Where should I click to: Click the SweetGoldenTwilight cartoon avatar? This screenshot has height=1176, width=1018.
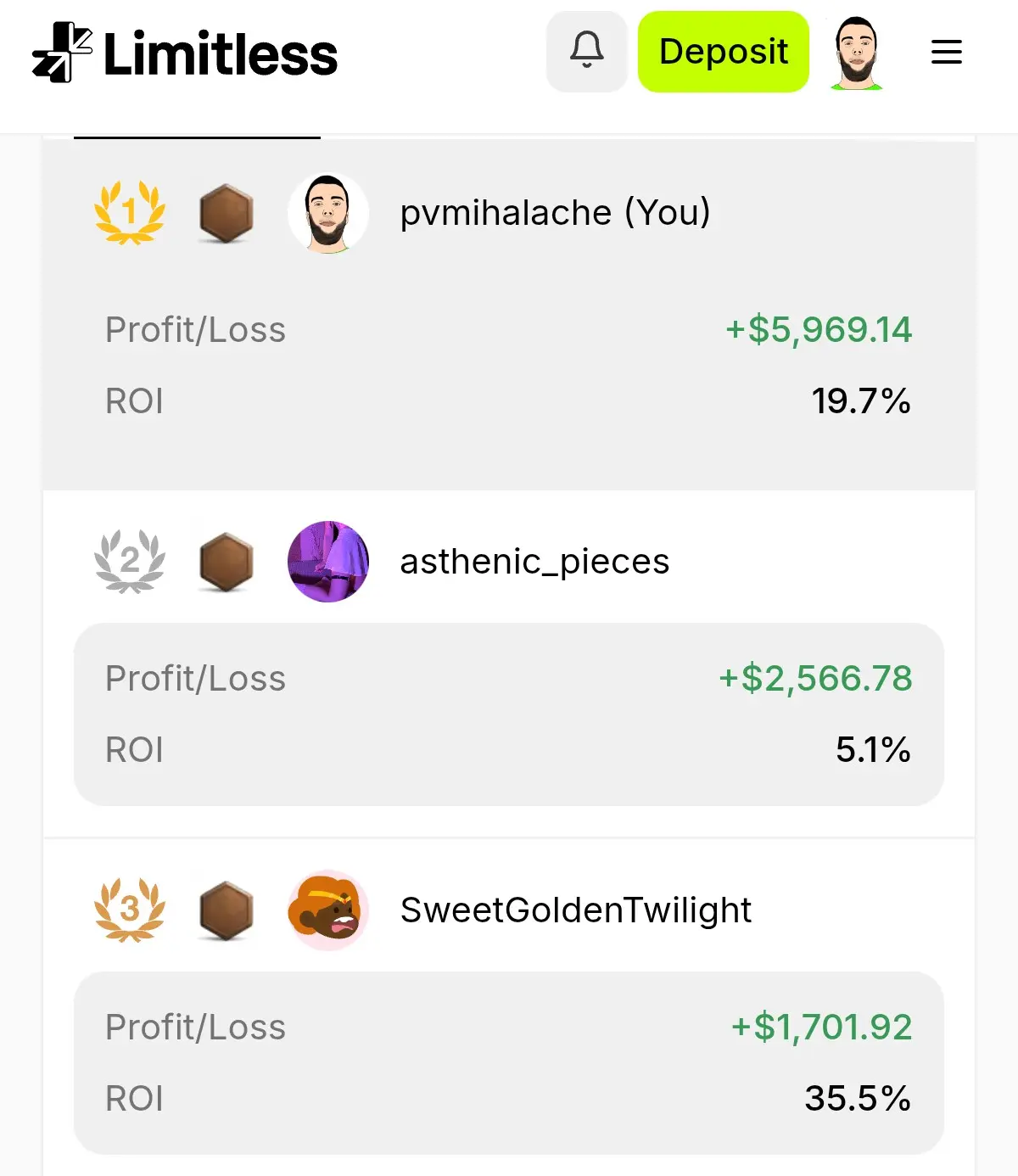pos(328,910)
